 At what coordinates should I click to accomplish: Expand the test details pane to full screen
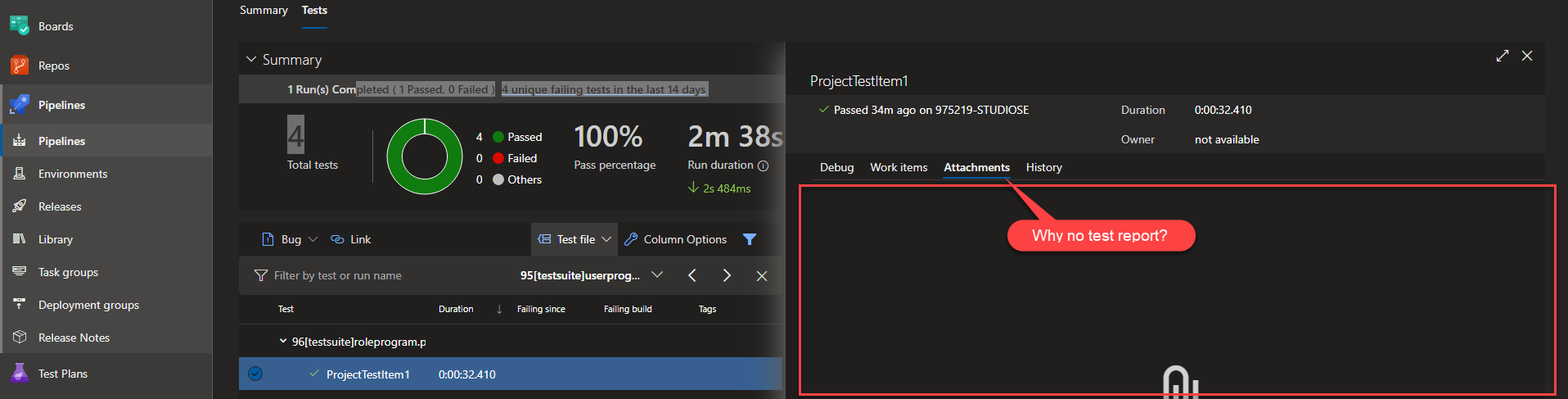[x=1502, y=56]
